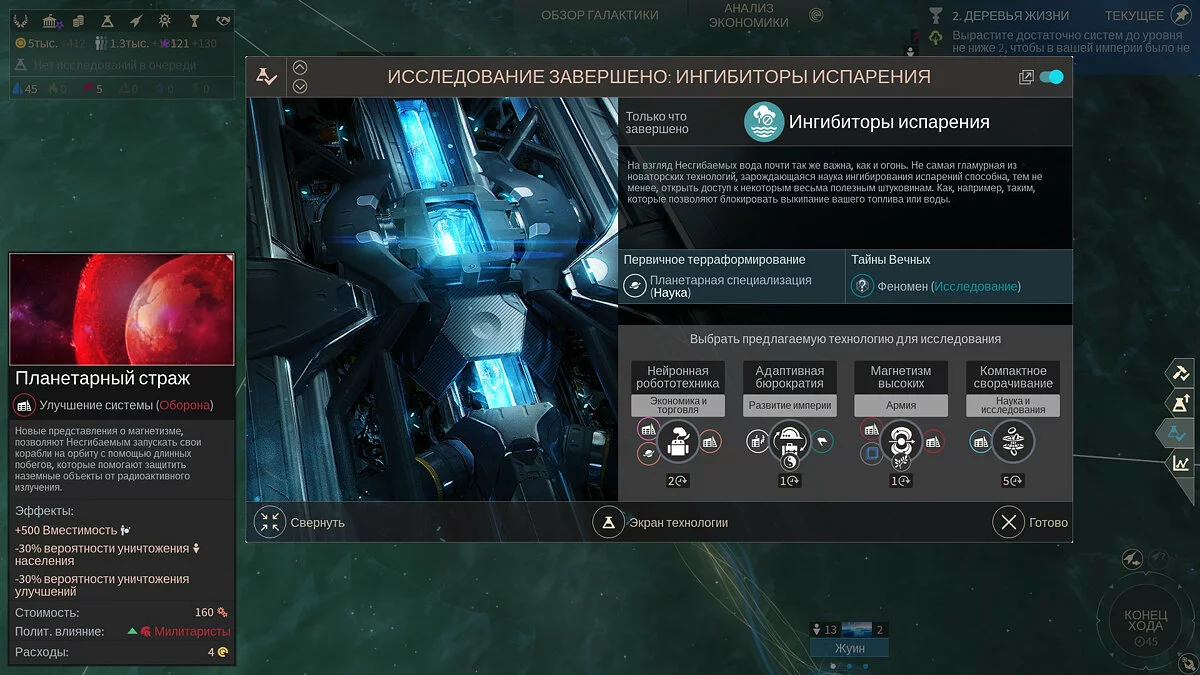
Task: Click the Развитие империи category label
Action: tap(790, 406)
